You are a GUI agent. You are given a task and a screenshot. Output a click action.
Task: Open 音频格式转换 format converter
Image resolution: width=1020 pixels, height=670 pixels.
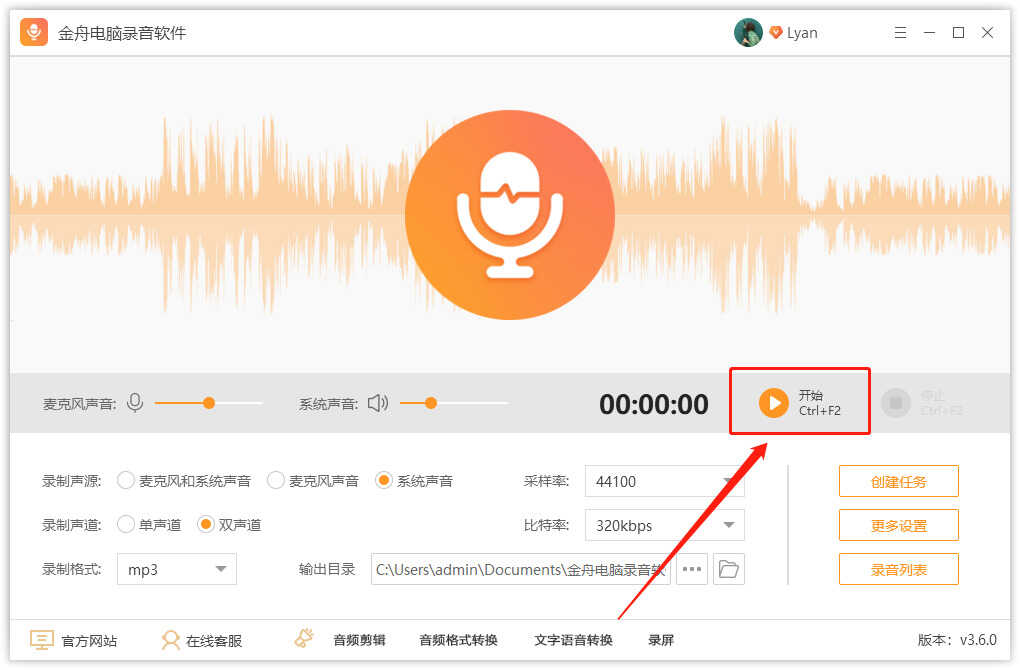pos(459,640)
